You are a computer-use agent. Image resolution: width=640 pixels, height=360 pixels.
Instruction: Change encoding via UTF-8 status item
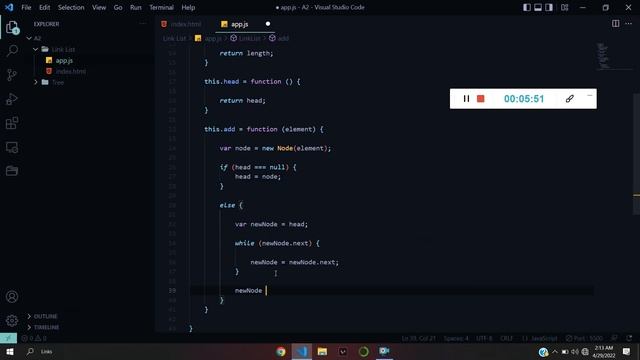point(484,338)
